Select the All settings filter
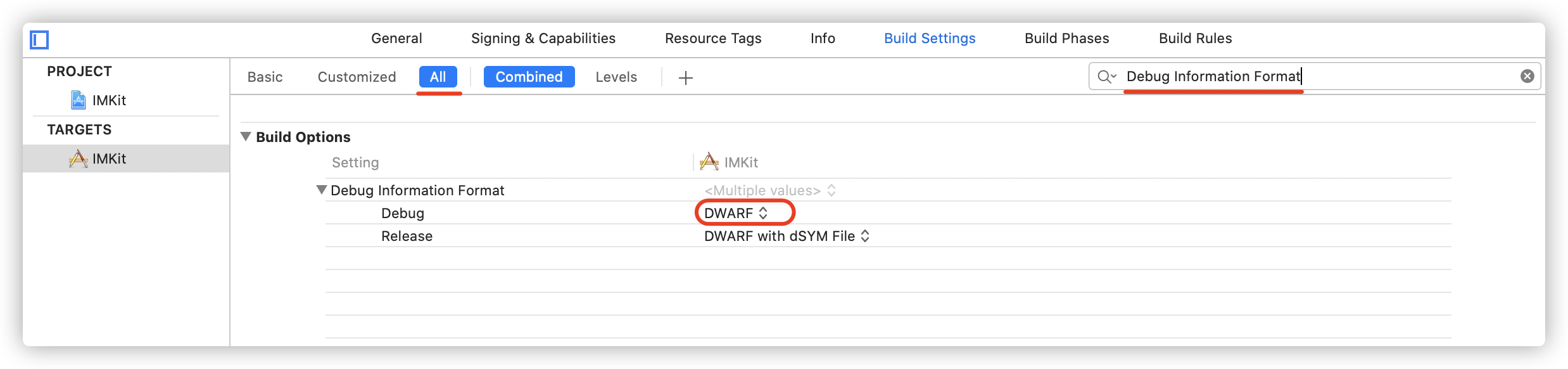 click(438, 77)
